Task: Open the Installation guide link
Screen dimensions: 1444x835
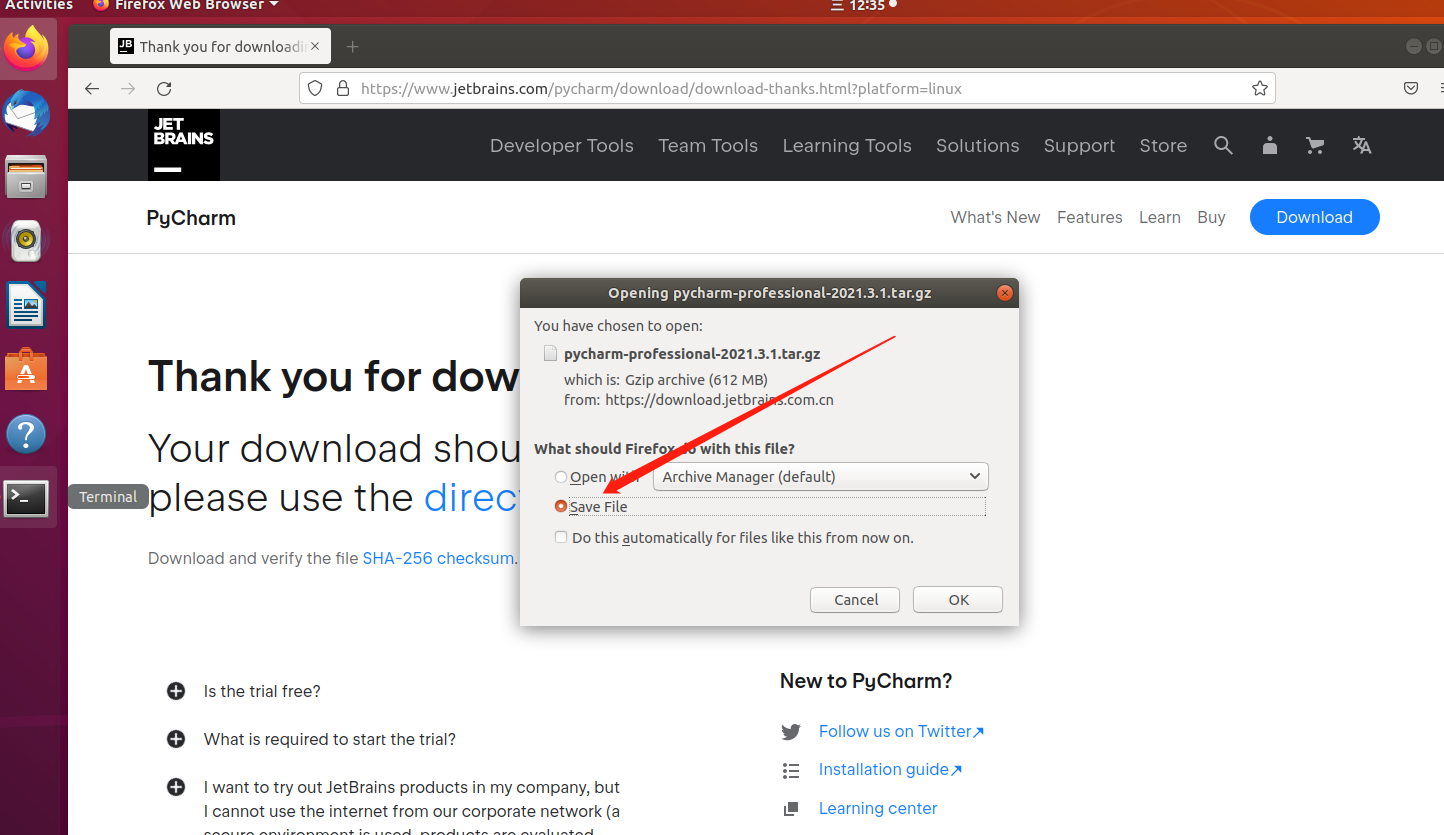Action: (890, 770)
